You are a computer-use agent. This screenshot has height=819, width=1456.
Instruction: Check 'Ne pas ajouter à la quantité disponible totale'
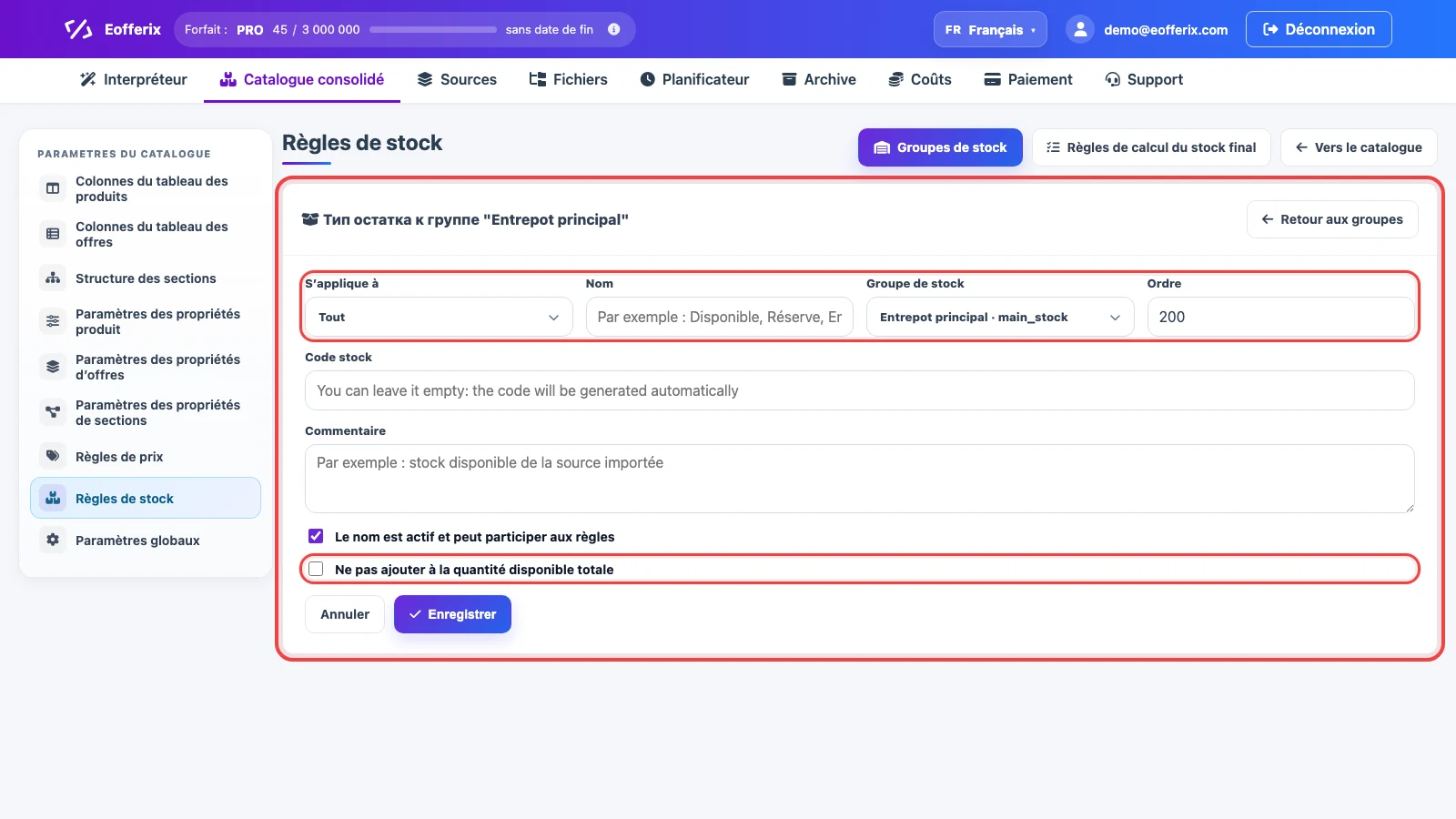[316, 569]
